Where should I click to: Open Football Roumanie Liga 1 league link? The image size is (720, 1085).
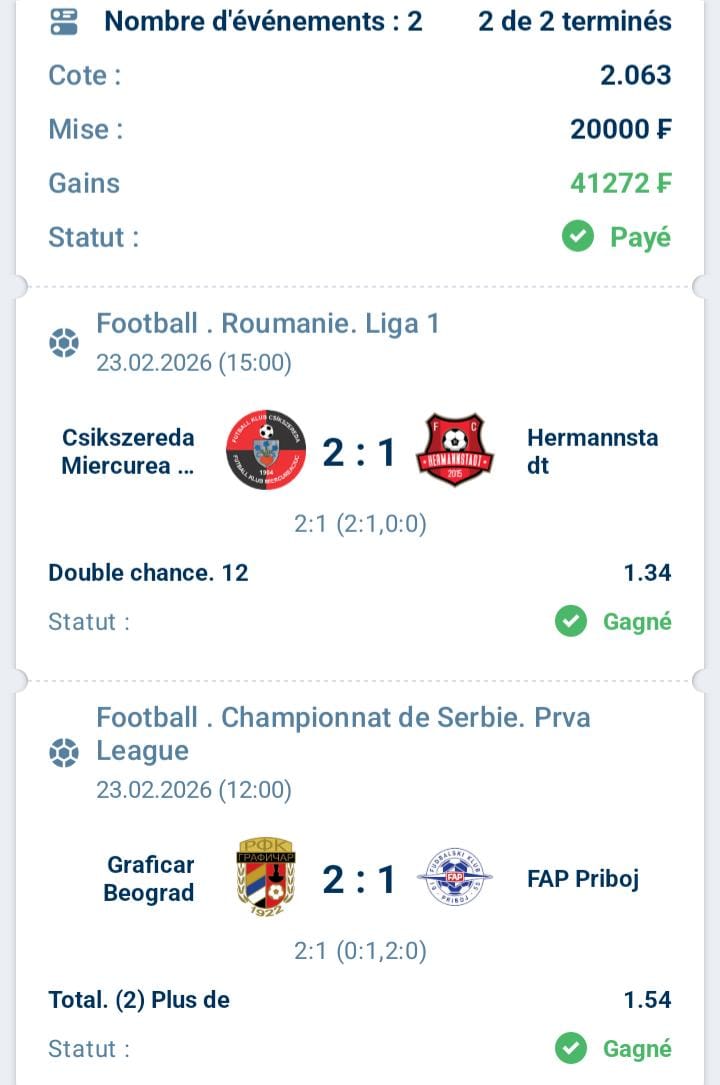(268, 323)
